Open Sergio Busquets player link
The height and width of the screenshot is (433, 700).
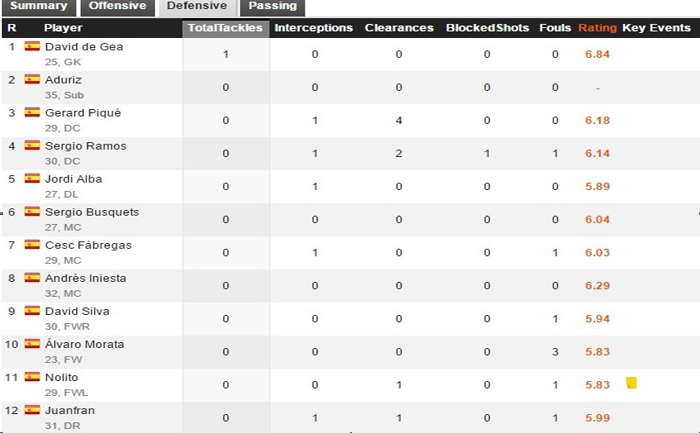[x=92, y=212]
